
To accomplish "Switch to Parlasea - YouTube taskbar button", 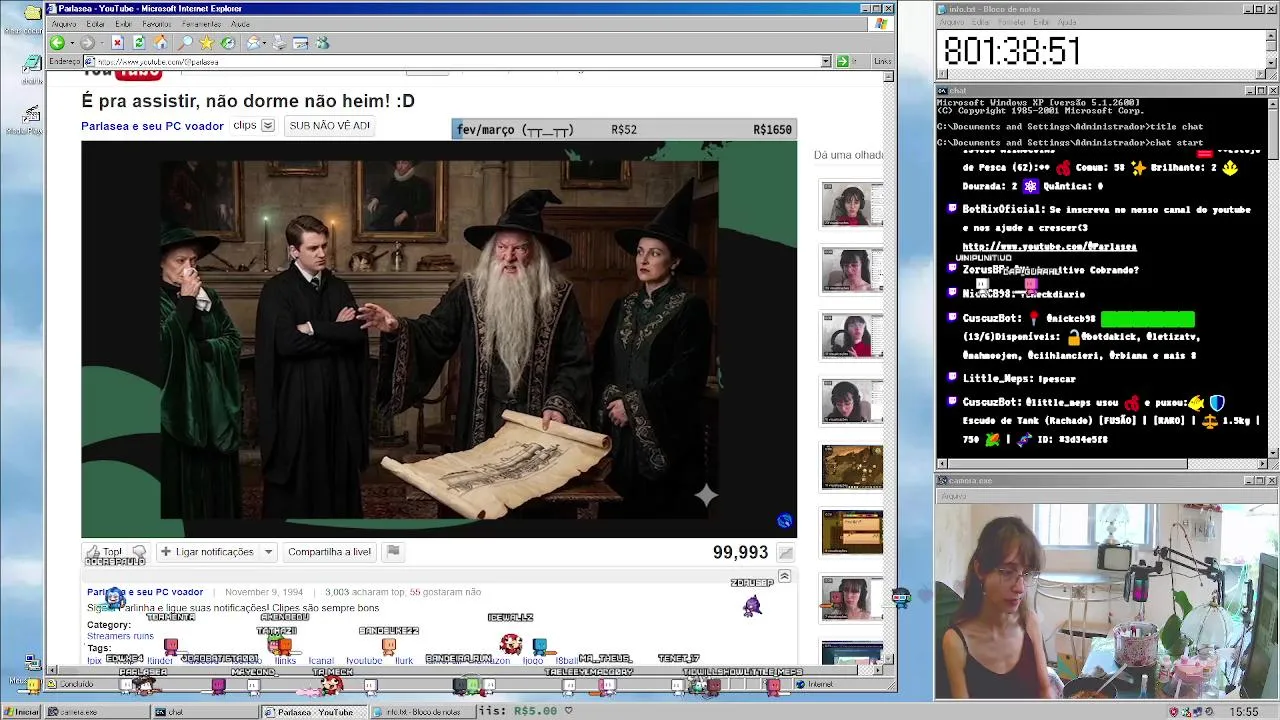I will click(x=313, y=712).
